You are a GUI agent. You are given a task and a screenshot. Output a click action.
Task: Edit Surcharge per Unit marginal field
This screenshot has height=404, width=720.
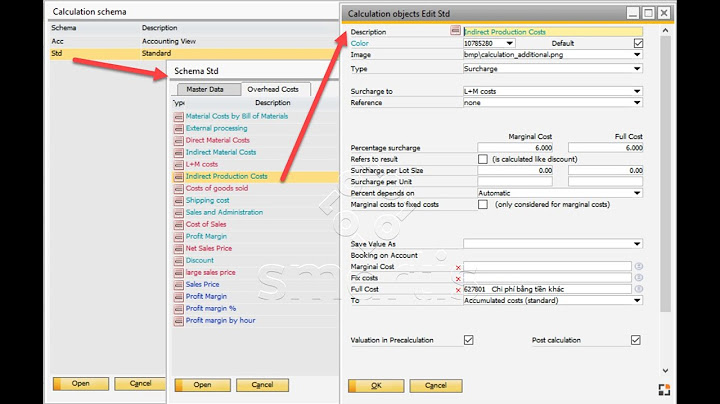[x=515, y=182]
